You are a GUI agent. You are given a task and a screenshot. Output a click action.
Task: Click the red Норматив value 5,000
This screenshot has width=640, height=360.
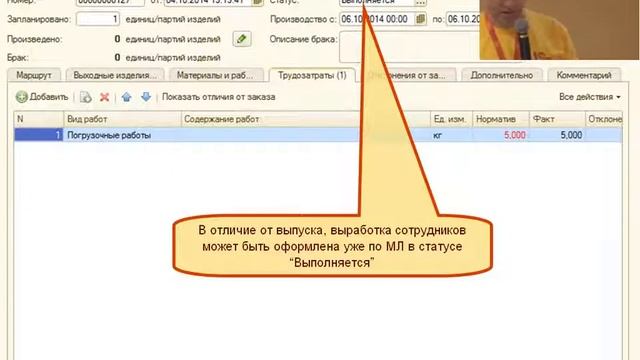[x=501, y=135]
